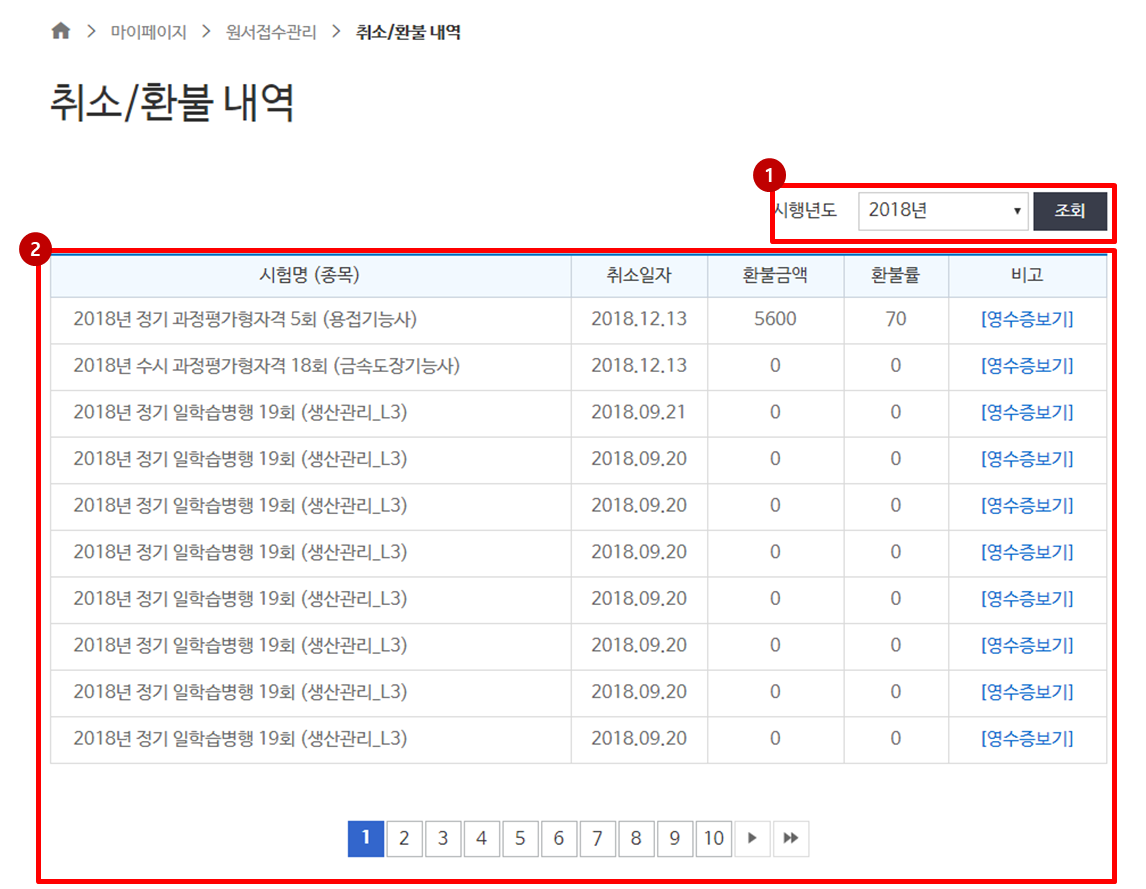This screenshot has width=1146, height=889.
Task: Click 시행년도 label
Action: click(805, 211)
